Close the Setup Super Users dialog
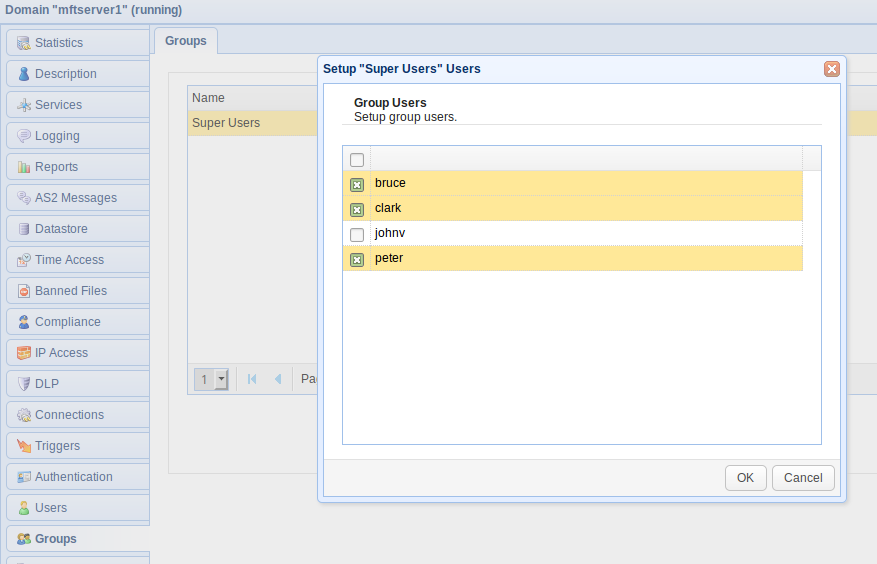 pyautogui.click(x=831, y=69)
